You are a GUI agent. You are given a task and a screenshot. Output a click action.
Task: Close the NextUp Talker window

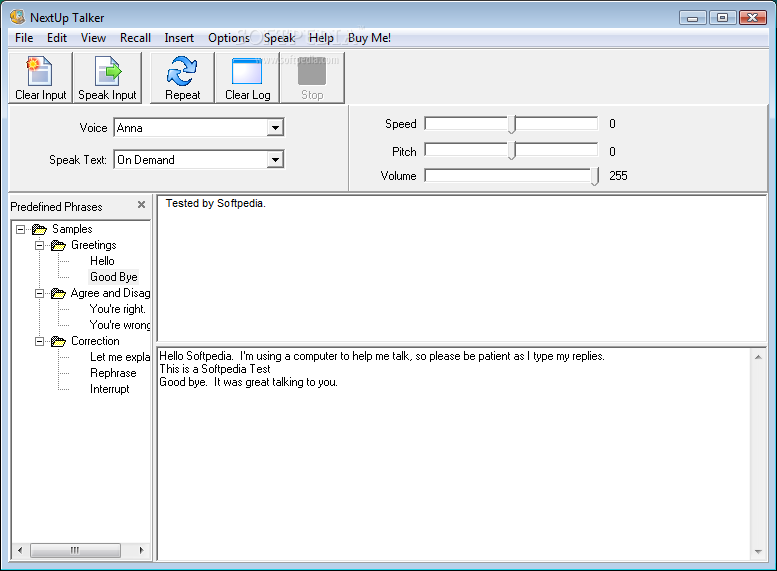(752, 18)
